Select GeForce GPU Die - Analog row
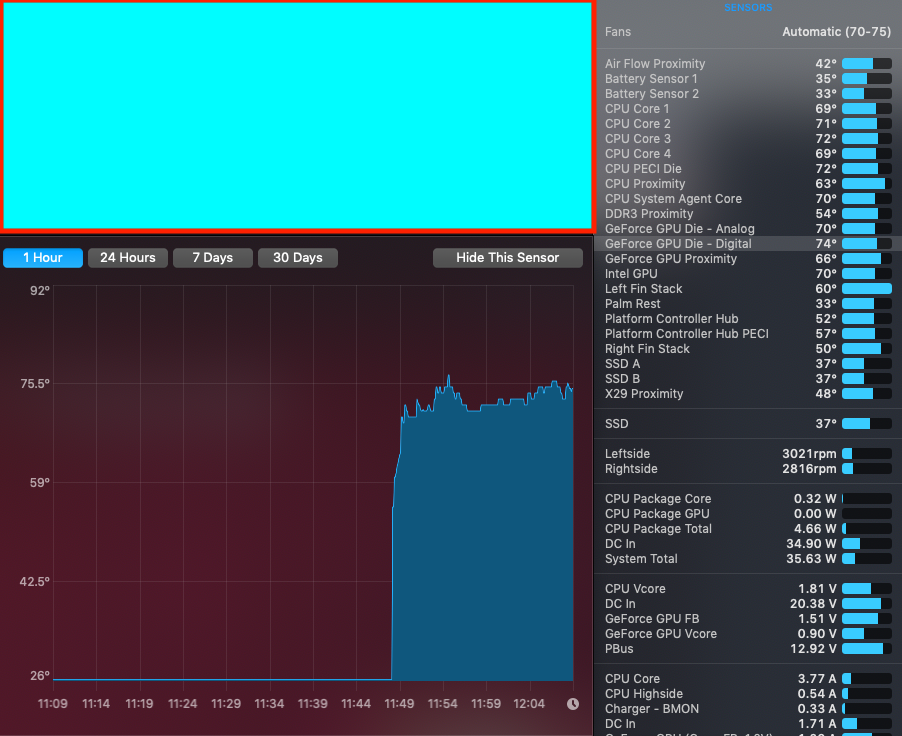This screenshot has width=902, height=736. 748,228
